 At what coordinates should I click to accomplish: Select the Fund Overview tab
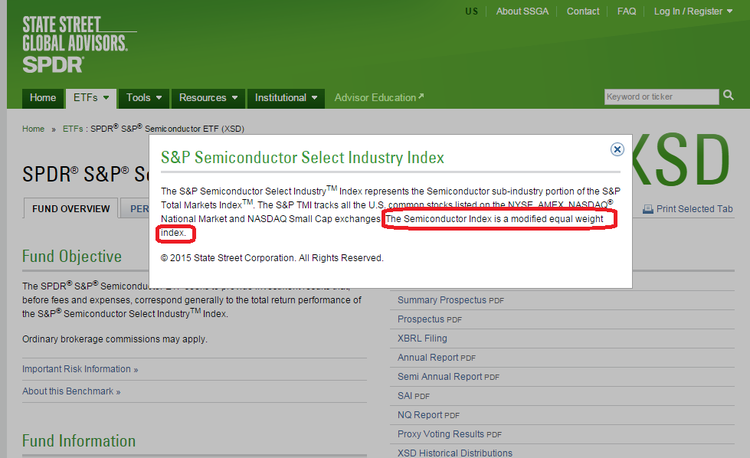71,209
